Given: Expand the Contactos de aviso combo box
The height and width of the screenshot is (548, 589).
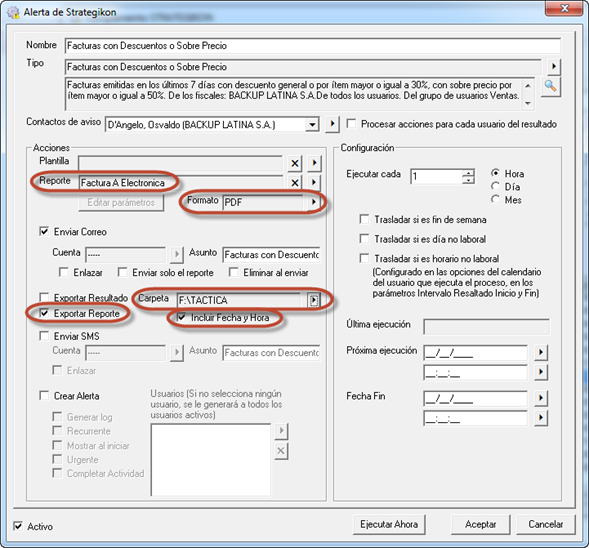Looking at the screenshot, I should click(312, 125).
